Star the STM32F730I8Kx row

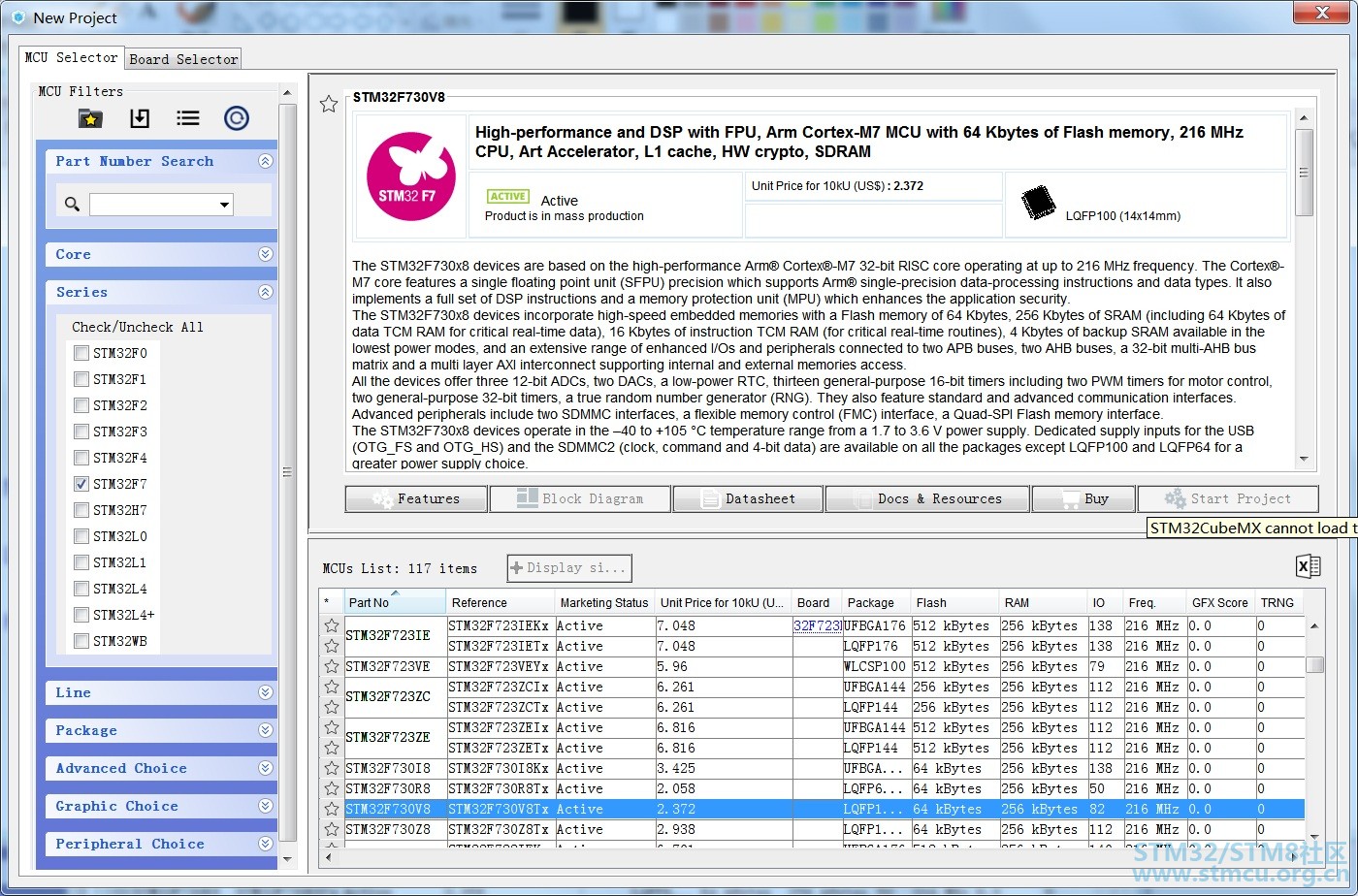(x=332, y=768)
